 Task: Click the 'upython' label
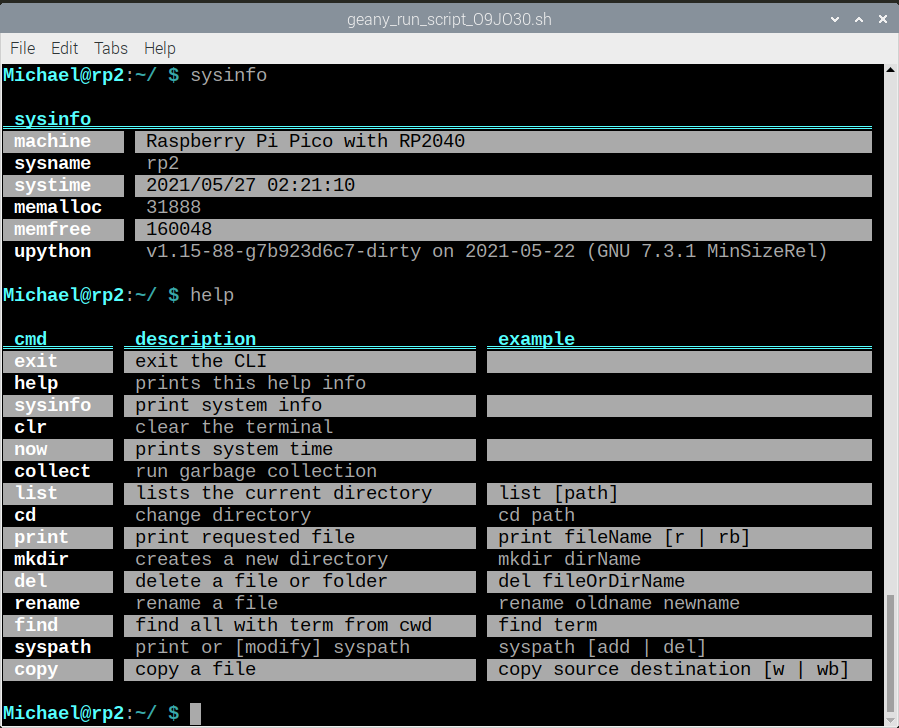[52, 252]
